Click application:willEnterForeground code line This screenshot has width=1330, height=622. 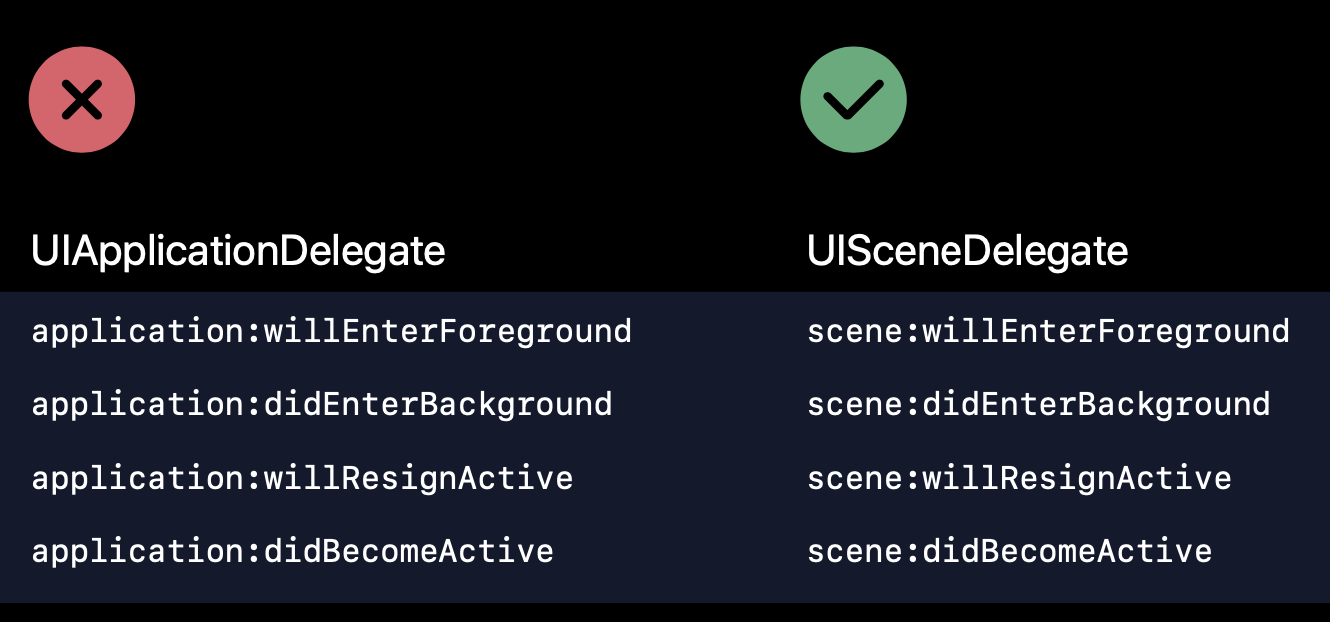[331, 332]
